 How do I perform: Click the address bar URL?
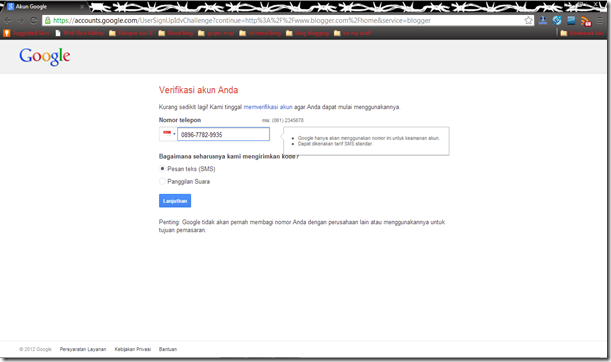[x=242, y=20]
